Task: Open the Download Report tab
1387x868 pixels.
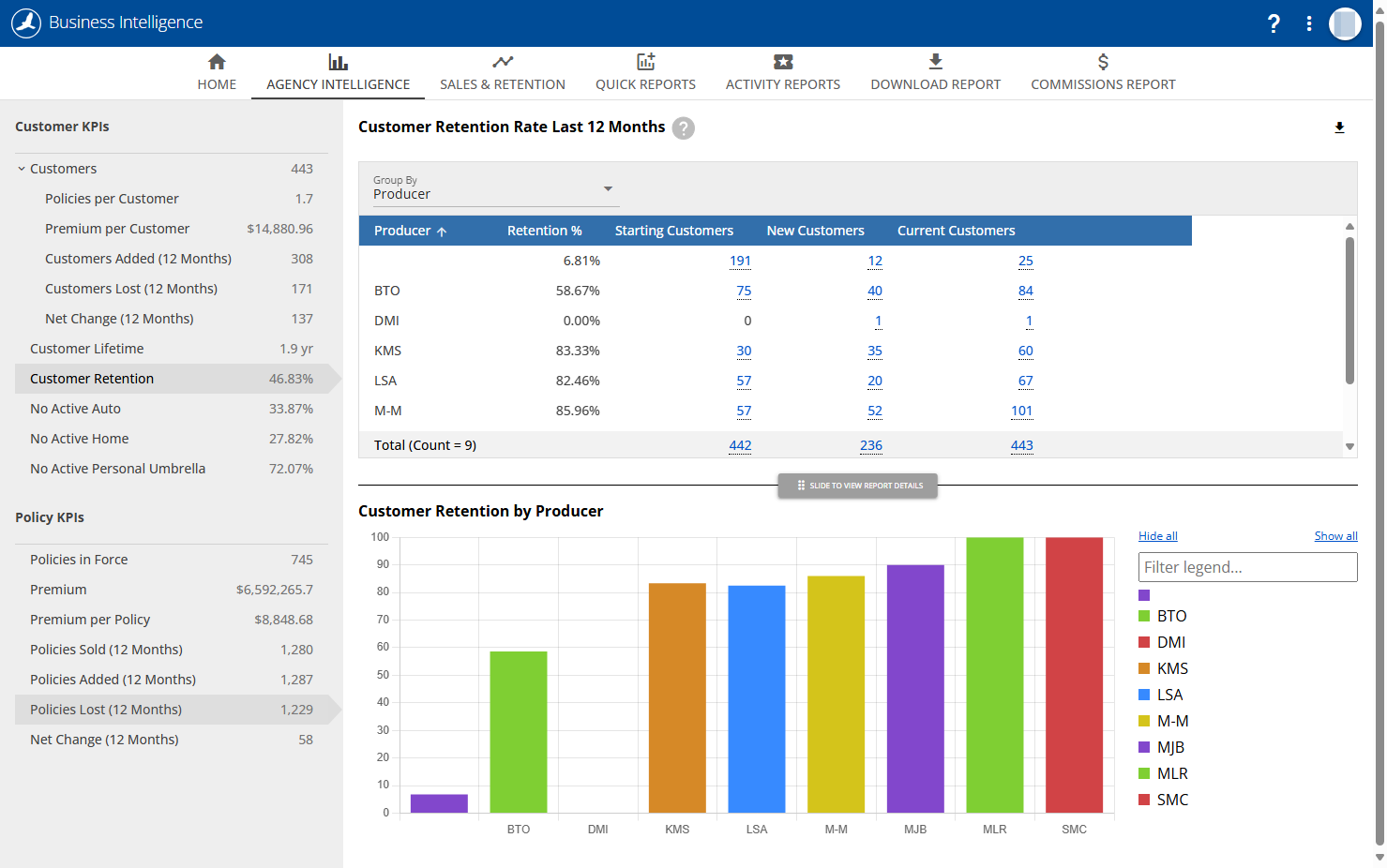Action: (x=935, y=73)
